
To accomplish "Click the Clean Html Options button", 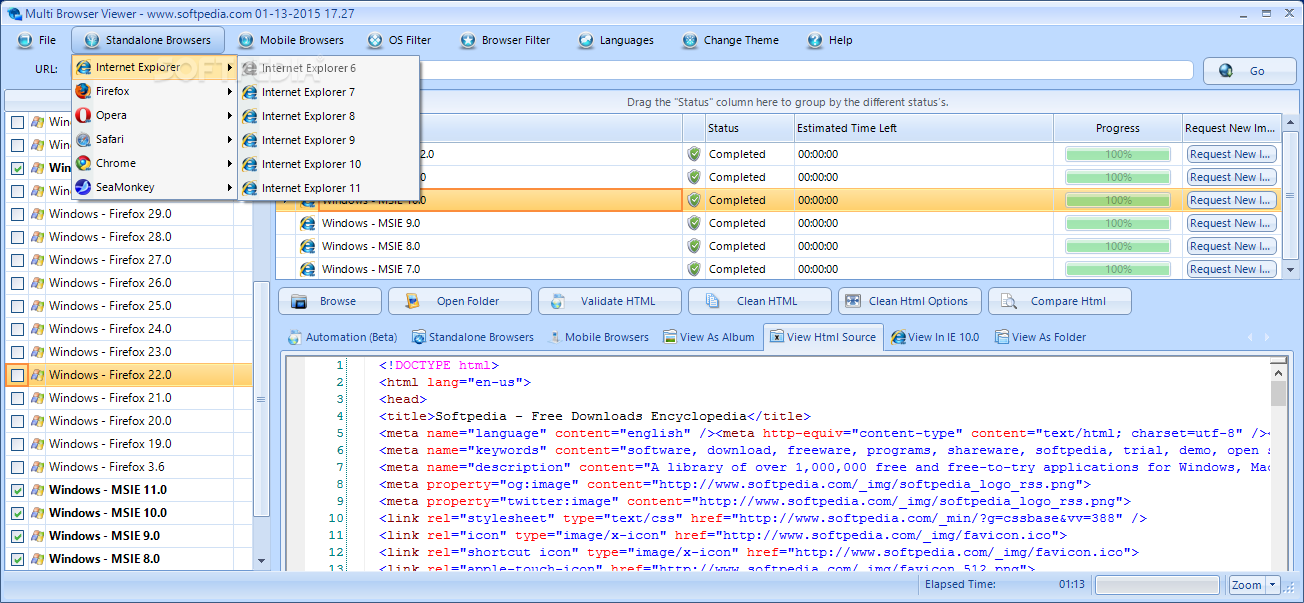I will [910, 301].
